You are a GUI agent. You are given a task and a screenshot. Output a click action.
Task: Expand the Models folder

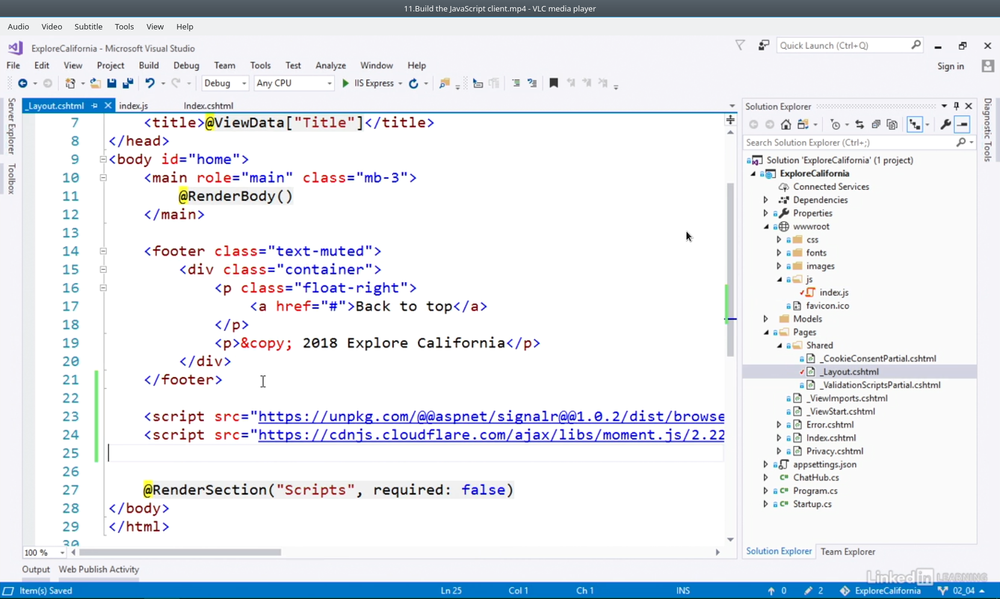[x=766, y=319]
